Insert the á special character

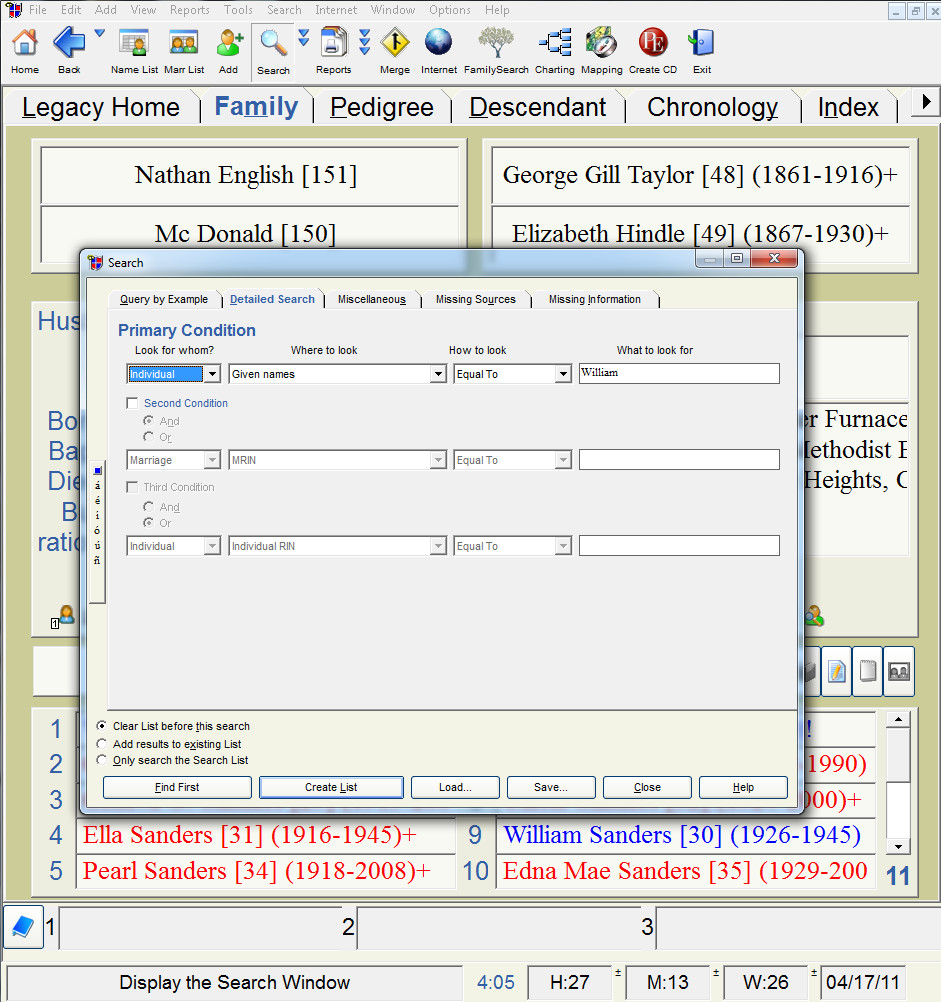coord(97,486)
